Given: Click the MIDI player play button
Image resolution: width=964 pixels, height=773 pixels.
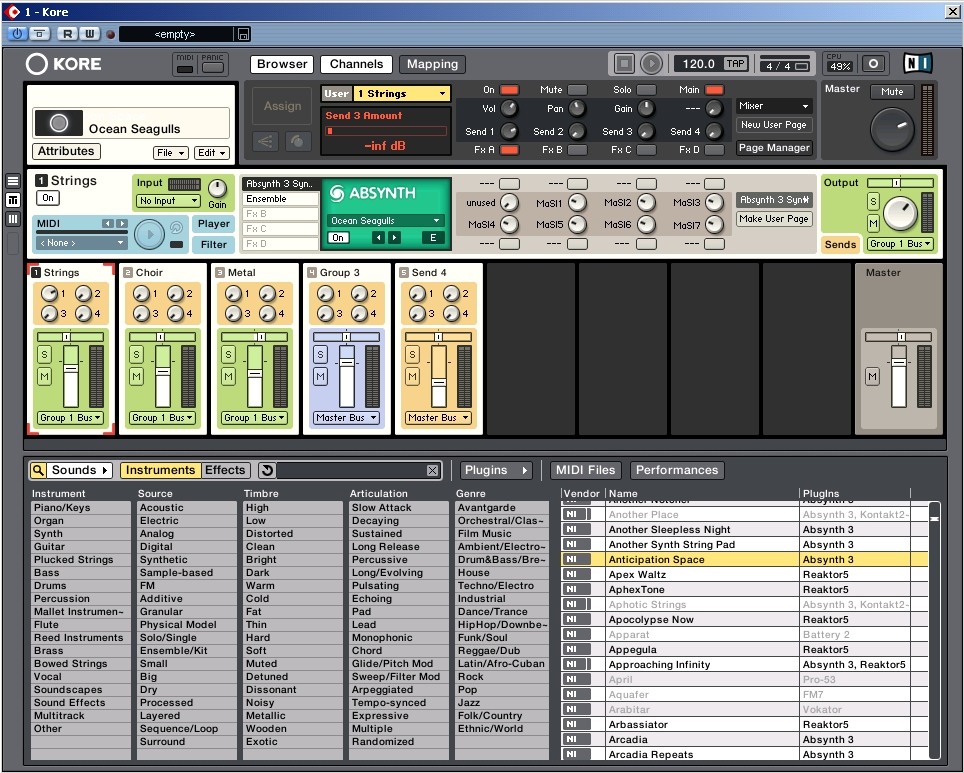Looking at the screenshot, I should pyautogui.click(x=149, y=234).
